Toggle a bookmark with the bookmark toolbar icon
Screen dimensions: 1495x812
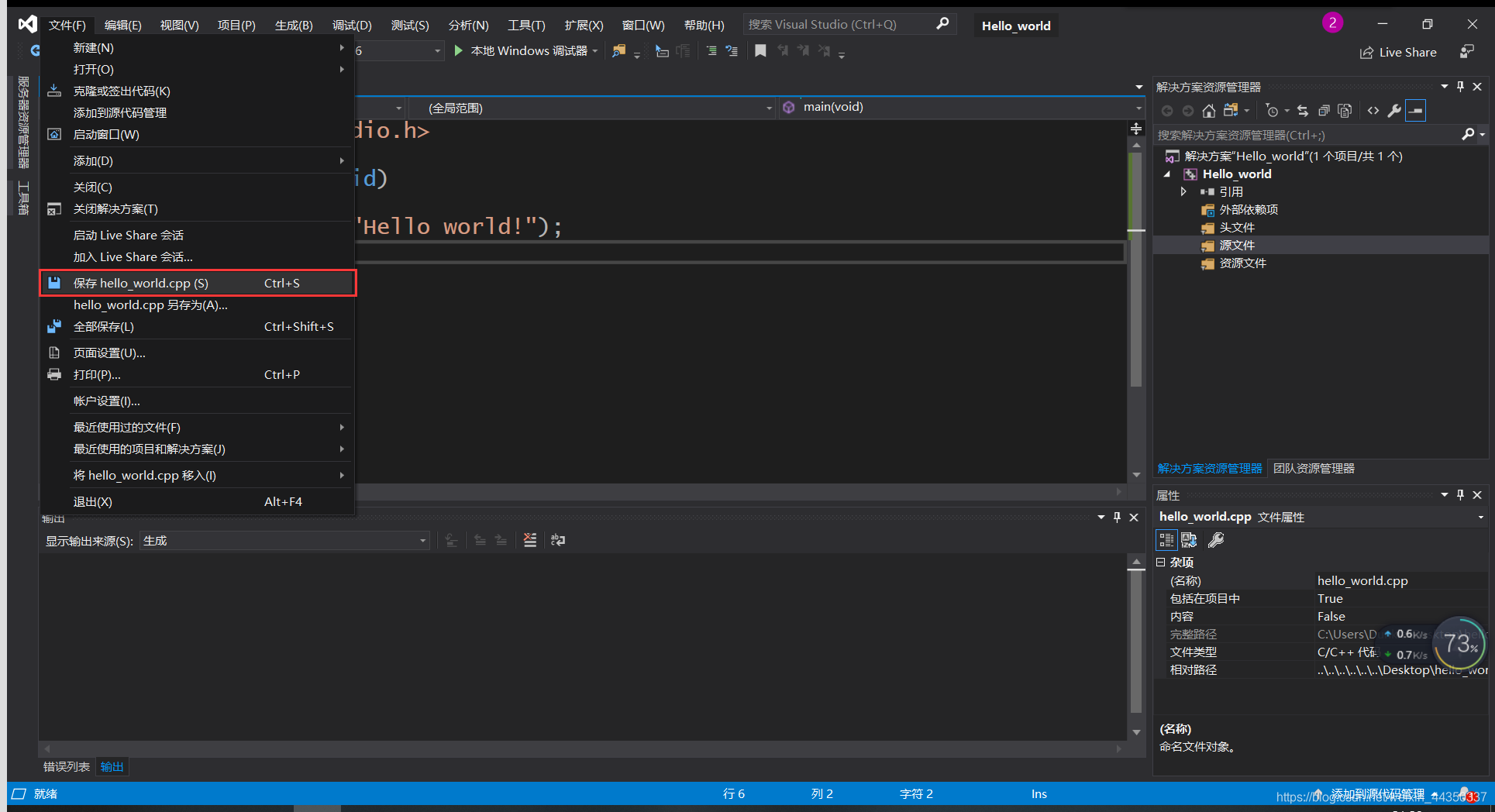pyautogui.click(x=760, y=50)
